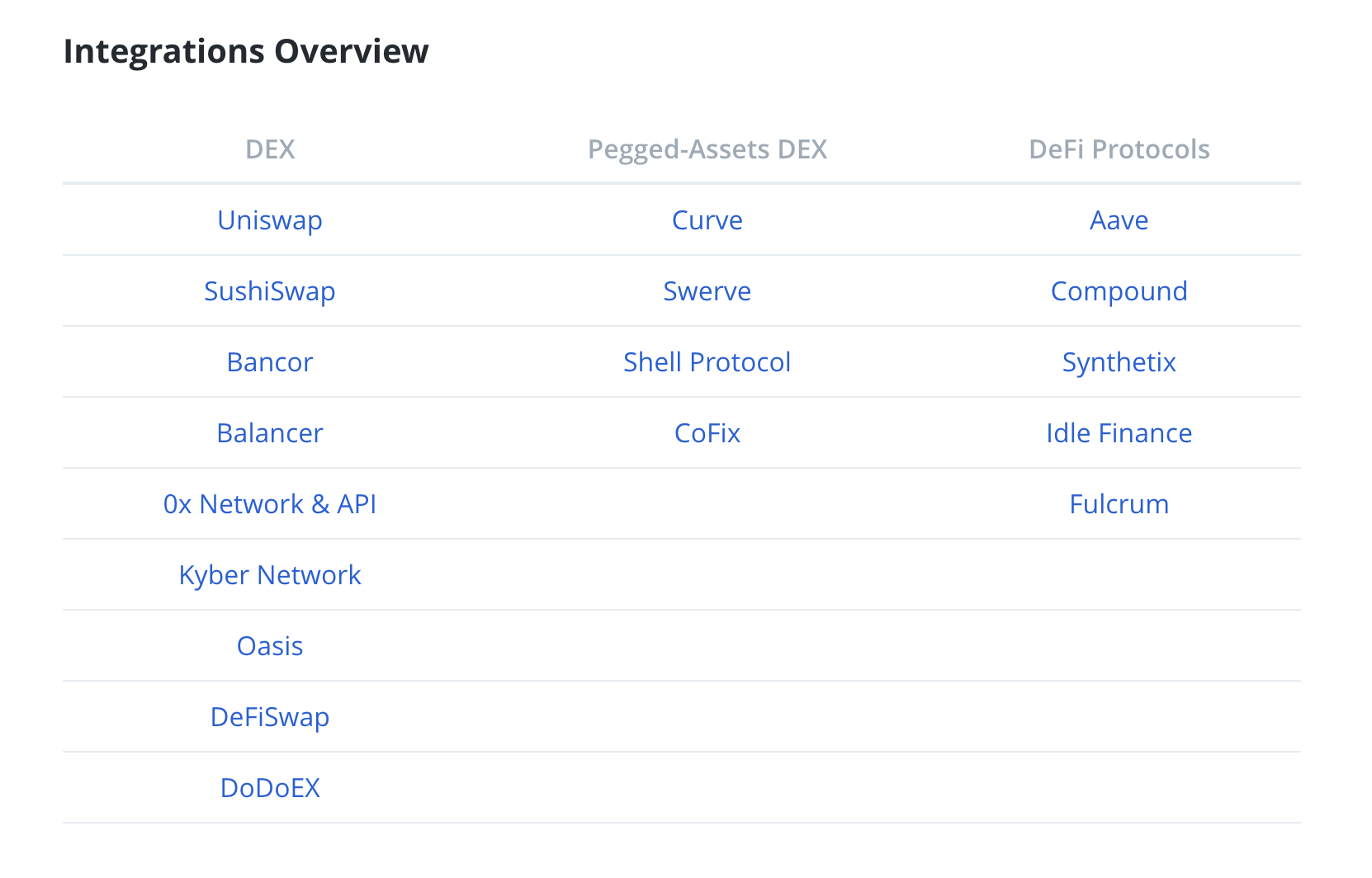
Task: Click the Integrations Overview heading
Action: coord(246,51)
